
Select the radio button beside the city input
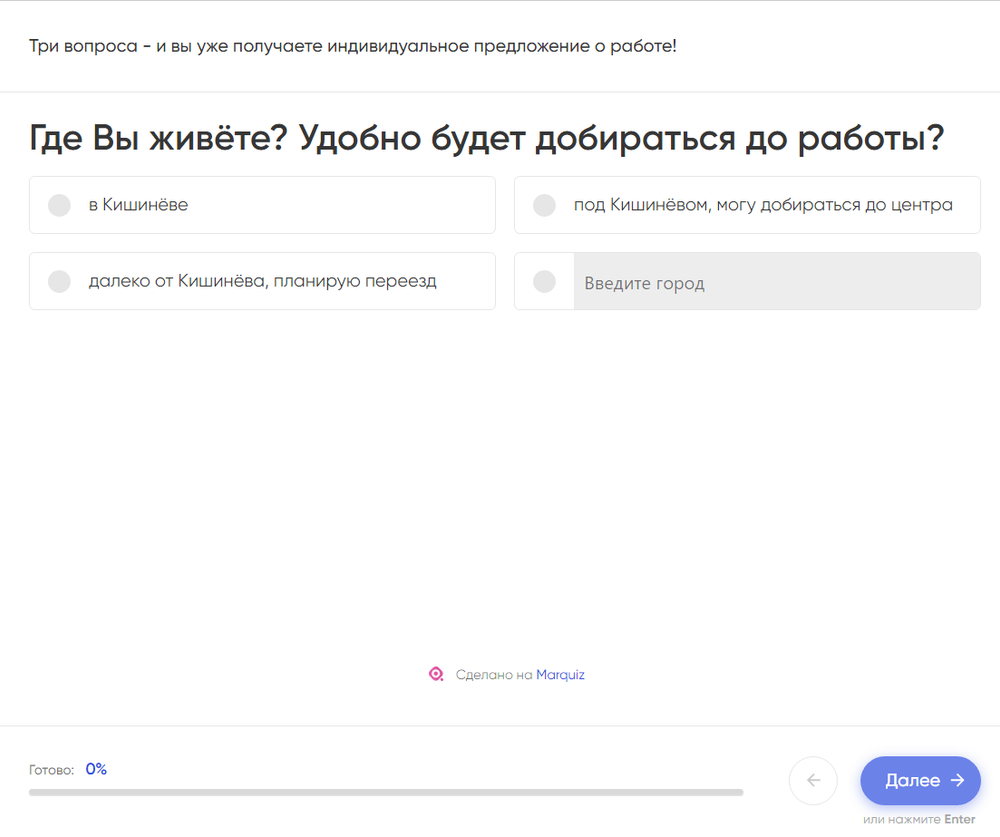[x=544, y=281]
